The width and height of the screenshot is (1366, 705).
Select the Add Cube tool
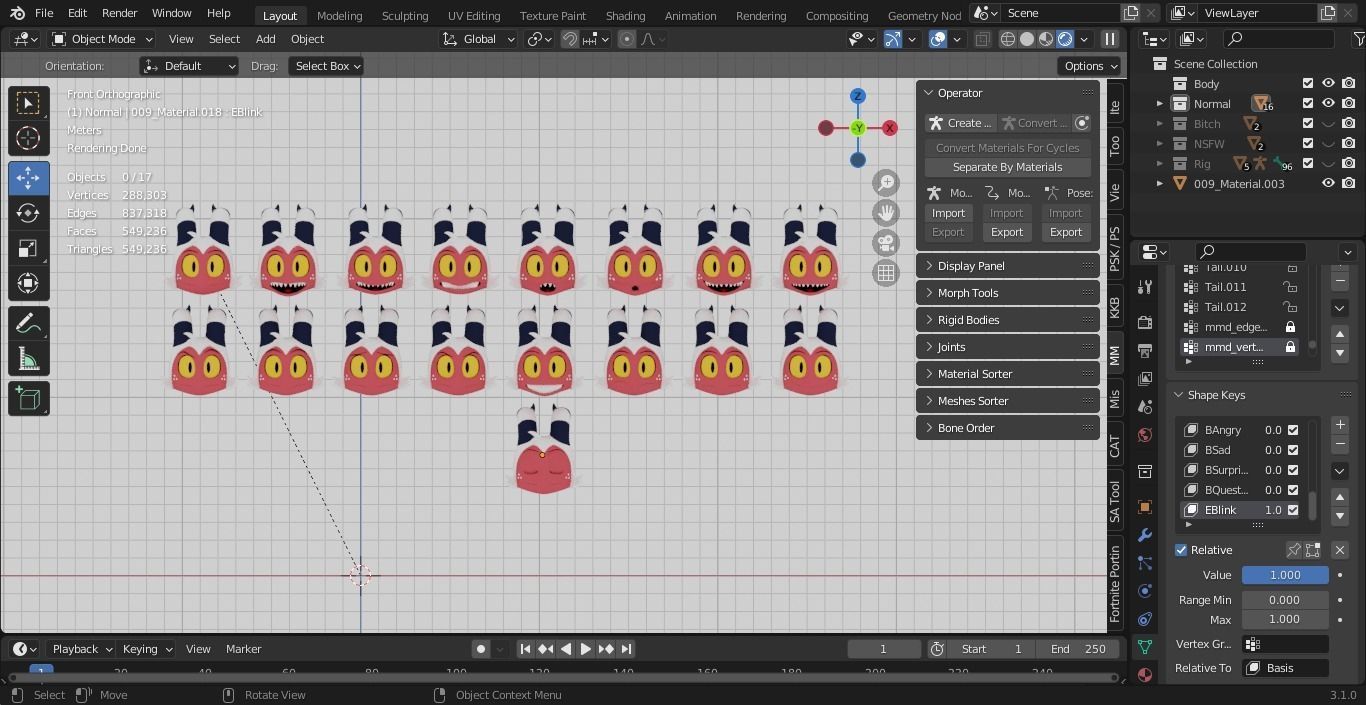tap(29, 399)
